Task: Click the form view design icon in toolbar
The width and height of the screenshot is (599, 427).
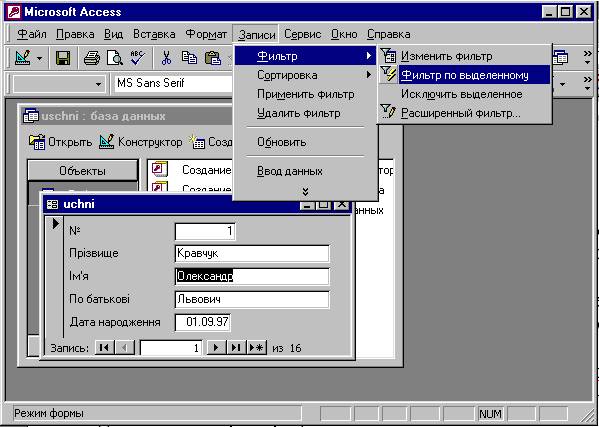Action: (x=23, y=58)
